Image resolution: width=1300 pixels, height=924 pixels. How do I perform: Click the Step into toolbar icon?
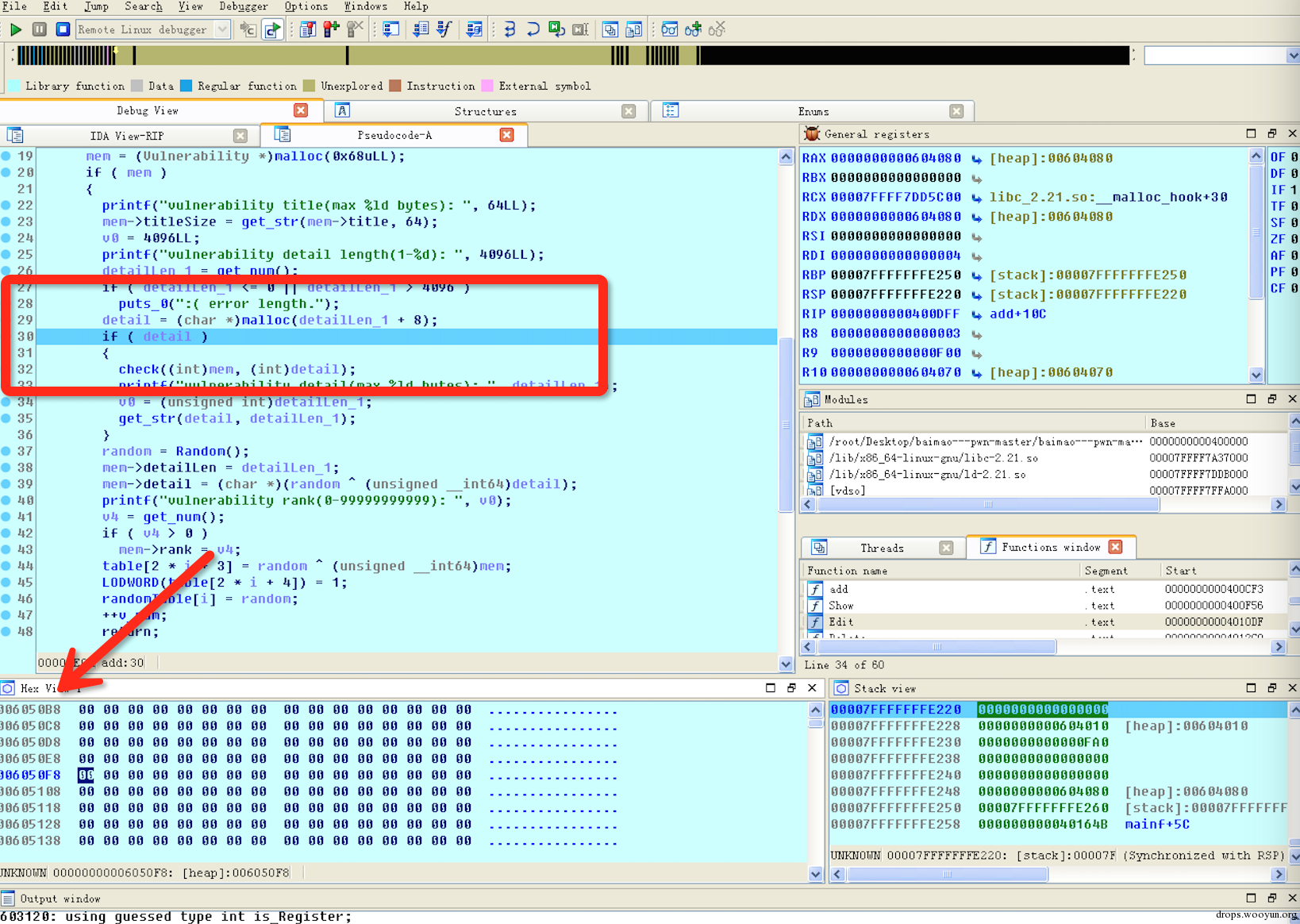[x=509, y=29]
